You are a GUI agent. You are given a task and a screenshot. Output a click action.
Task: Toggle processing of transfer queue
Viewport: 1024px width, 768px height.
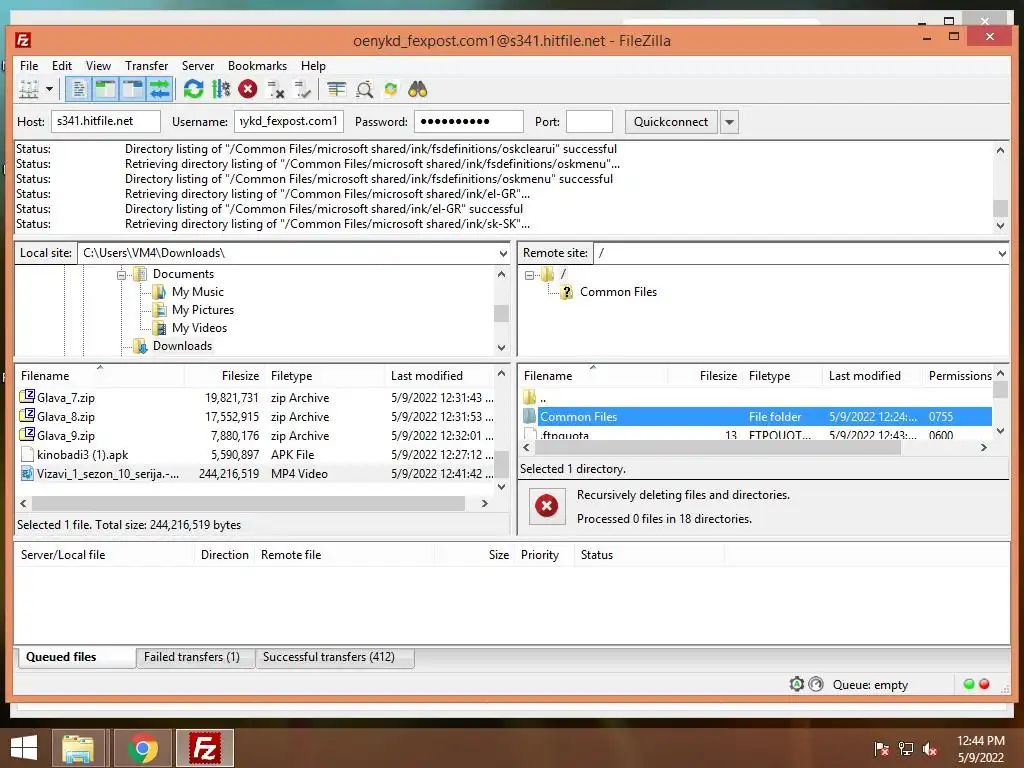pos(221,89)
